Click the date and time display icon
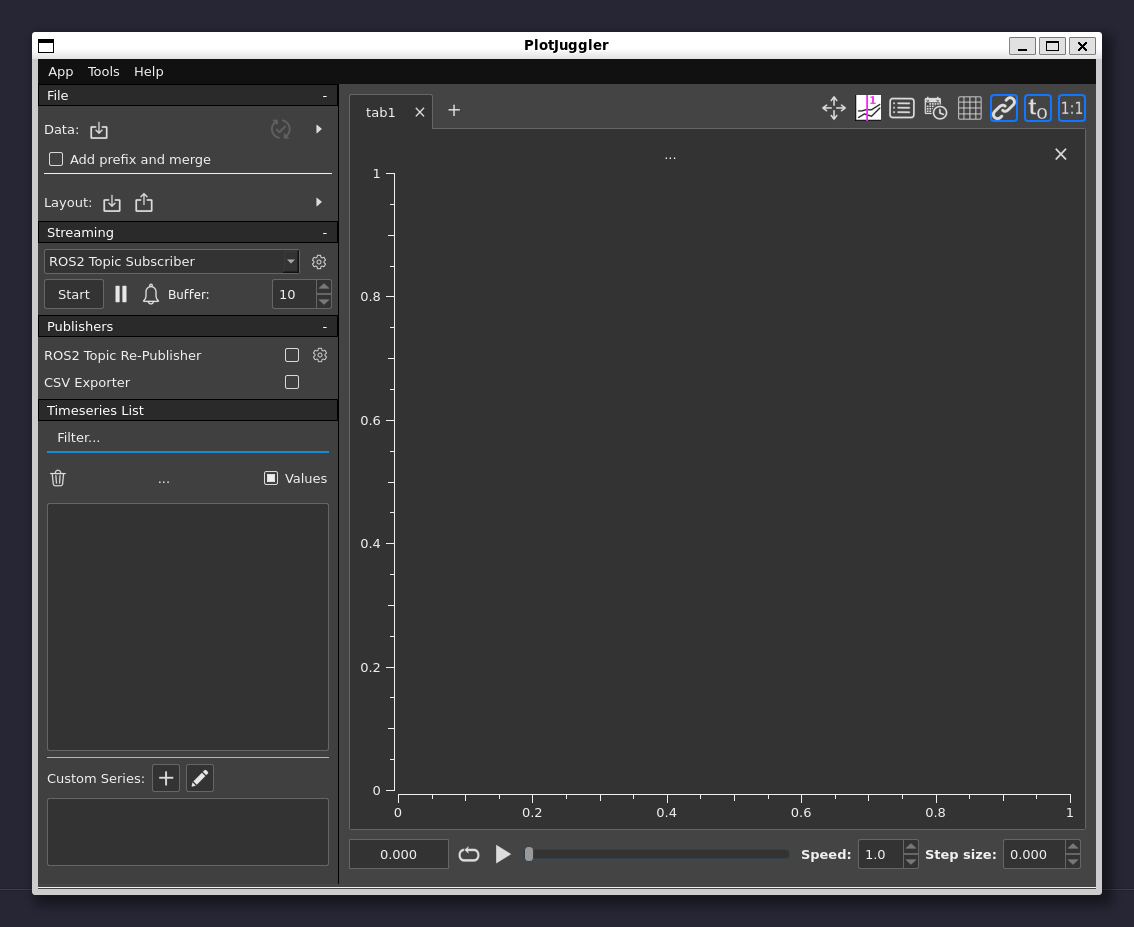This screenshot has width=1134, height=927. coord(936,108)
